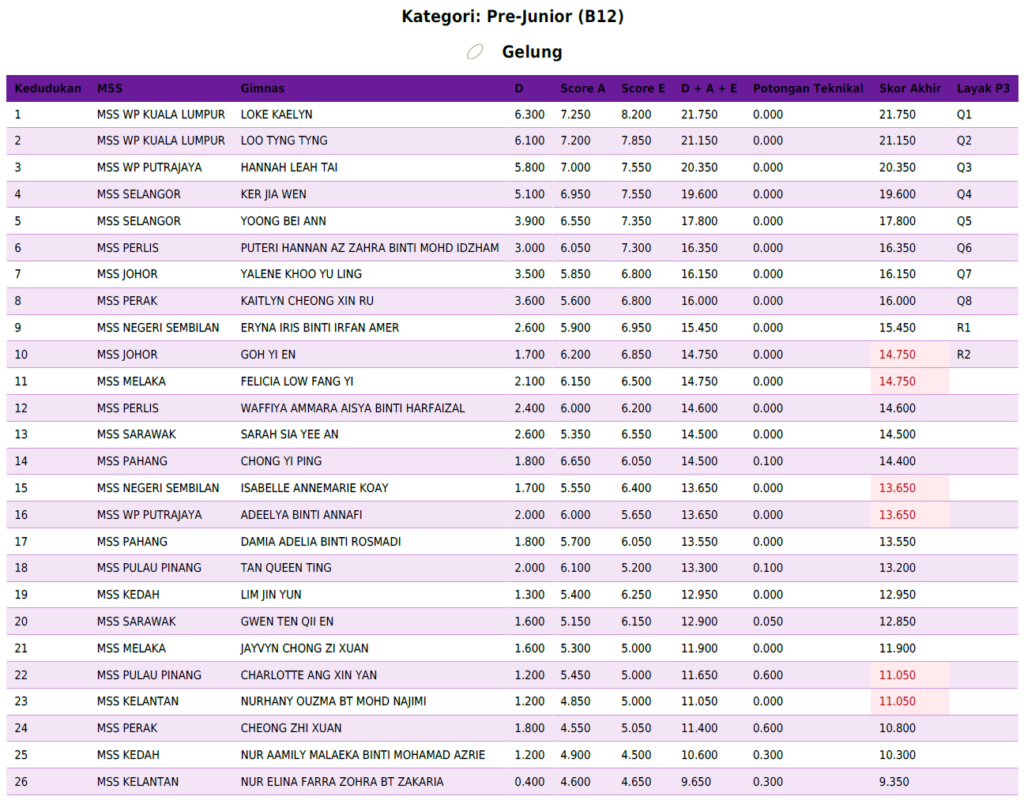This screenshot has width=1024, height=800.
Task: Select the R1 qualification cell for ERYNA IRIS
Action: 964,328
